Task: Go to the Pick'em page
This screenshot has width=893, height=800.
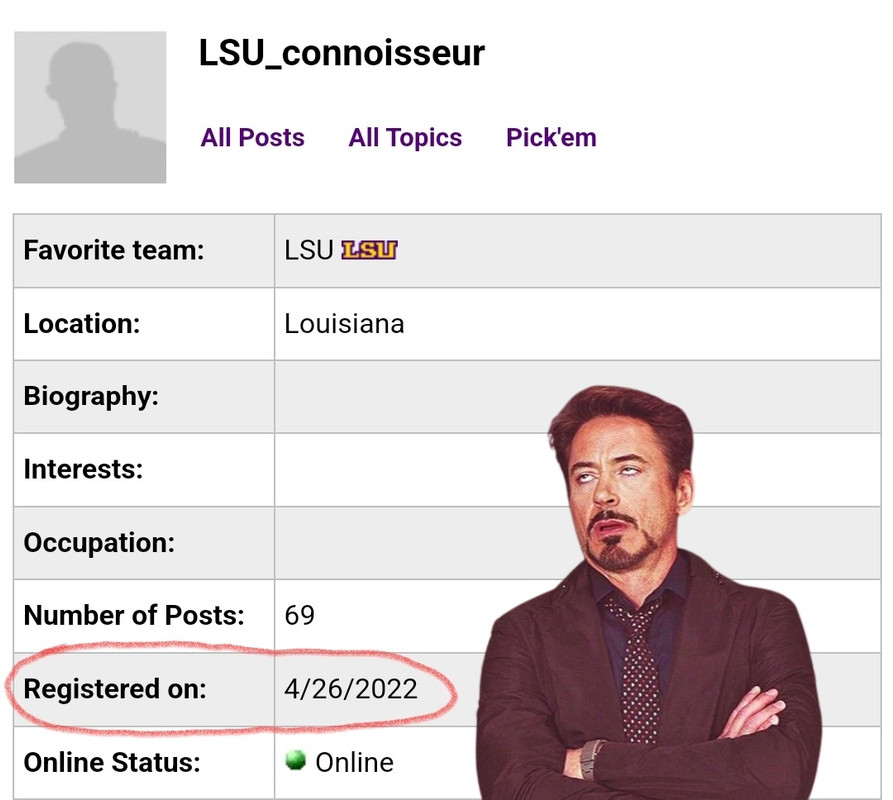Action: [x=551, y=138]
